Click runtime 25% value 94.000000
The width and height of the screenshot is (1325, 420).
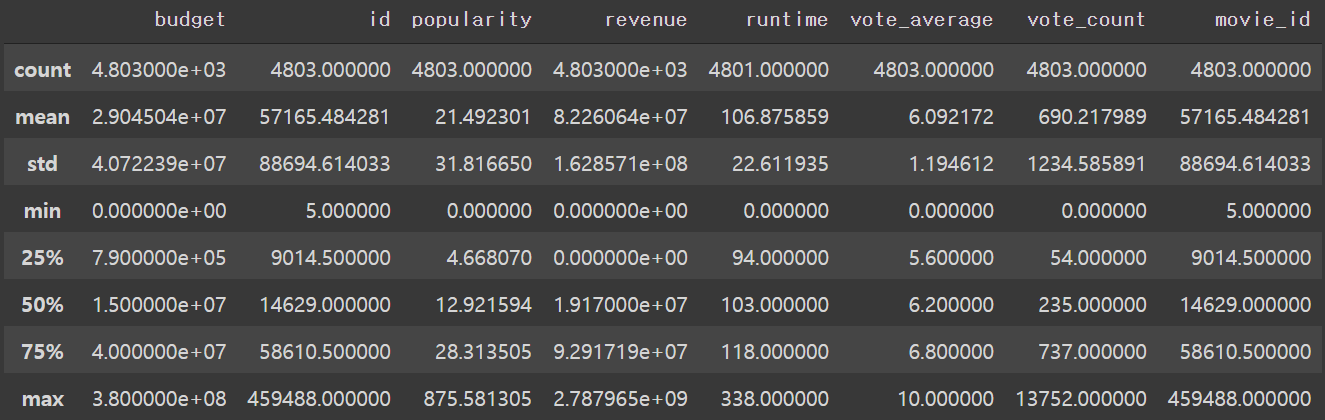click(781, 258)
